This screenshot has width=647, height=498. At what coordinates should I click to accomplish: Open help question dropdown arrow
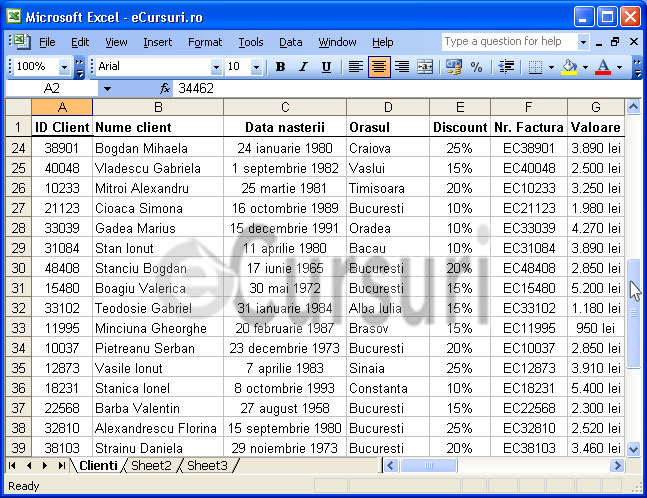[583, 42]
